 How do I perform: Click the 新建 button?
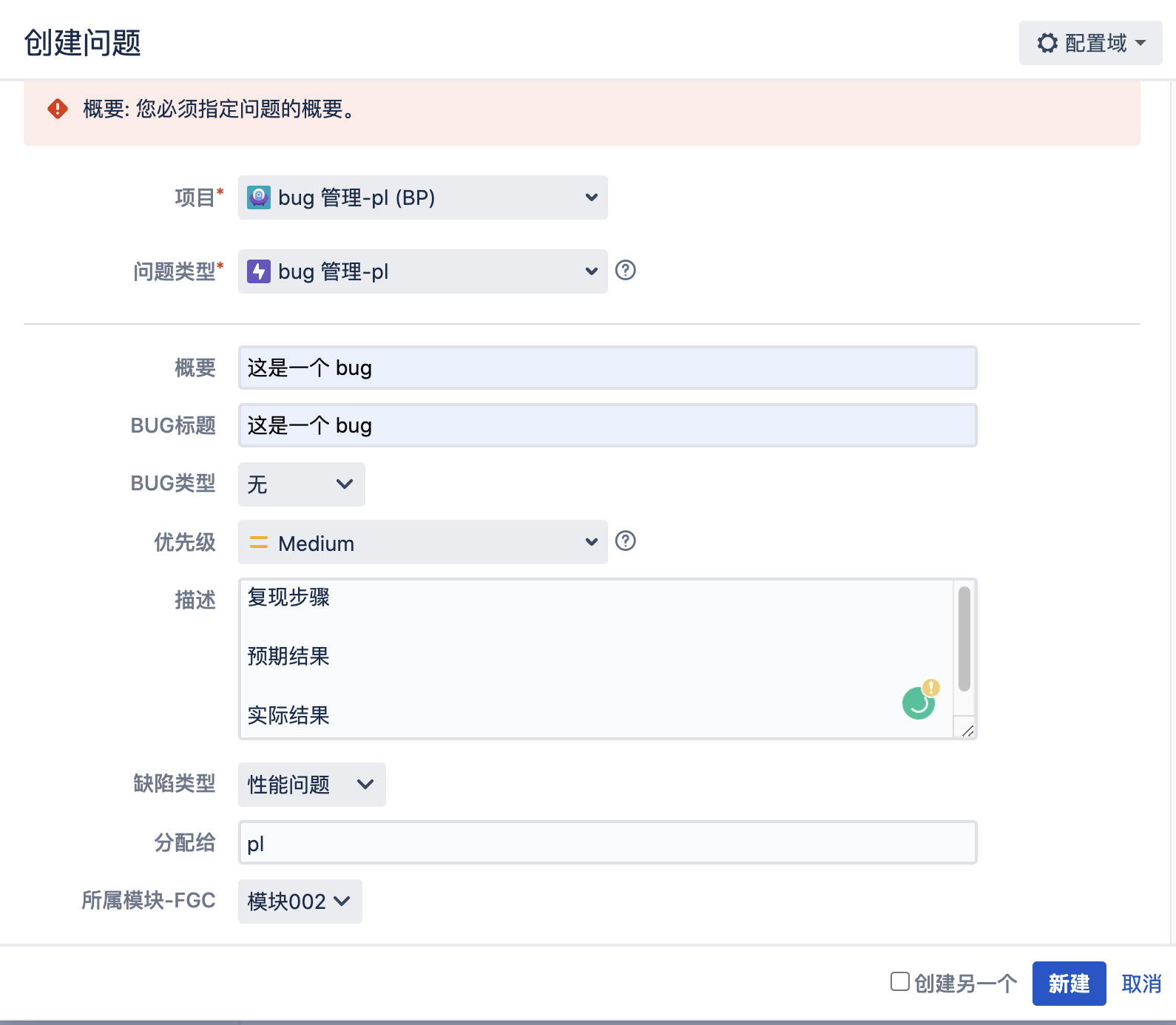click(1069, 984)
